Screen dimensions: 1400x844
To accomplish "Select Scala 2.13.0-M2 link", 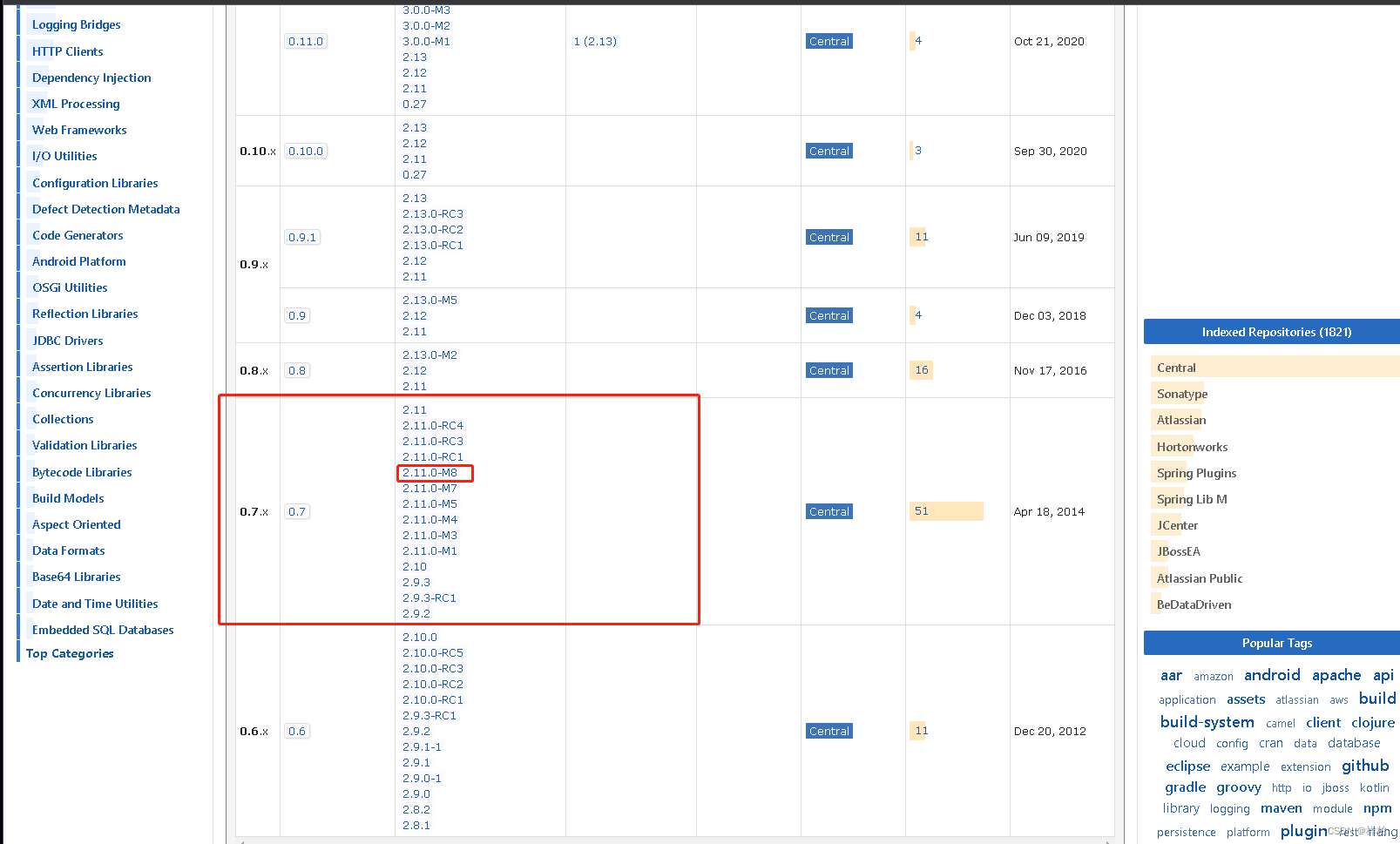I will coord(429,355).
